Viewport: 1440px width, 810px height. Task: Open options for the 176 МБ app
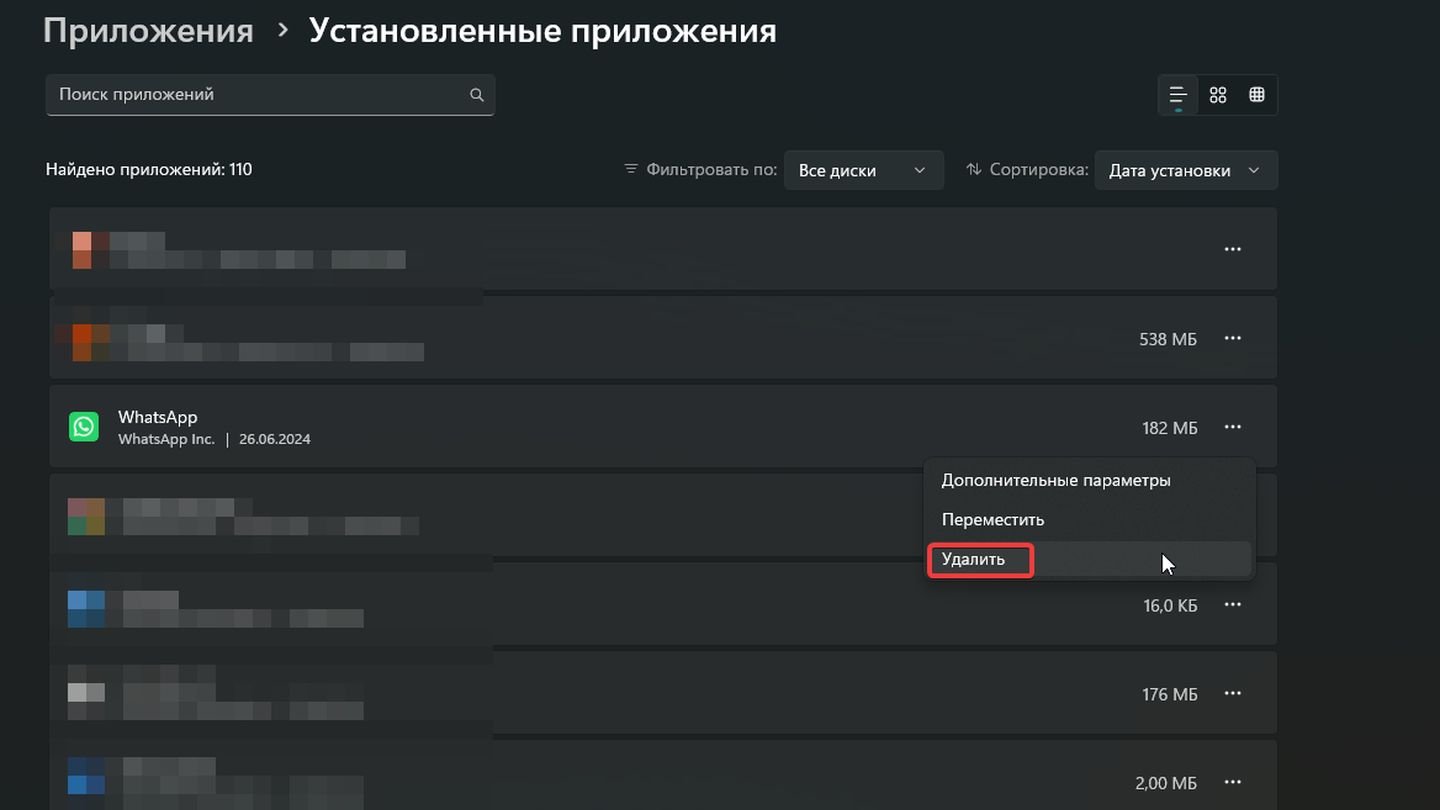point(1233,693)
